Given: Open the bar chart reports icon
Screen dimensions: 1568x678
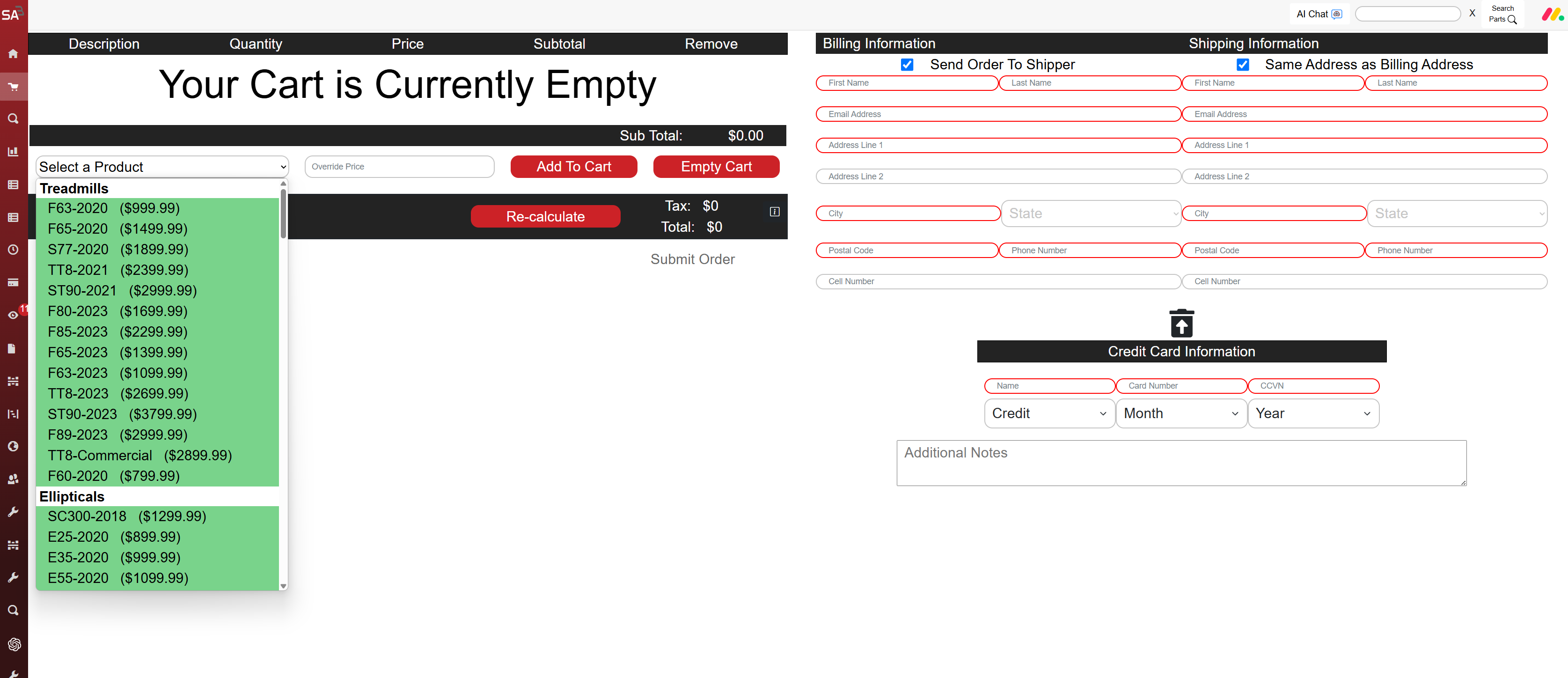Looking at the screenshot, I should [13, 152].
